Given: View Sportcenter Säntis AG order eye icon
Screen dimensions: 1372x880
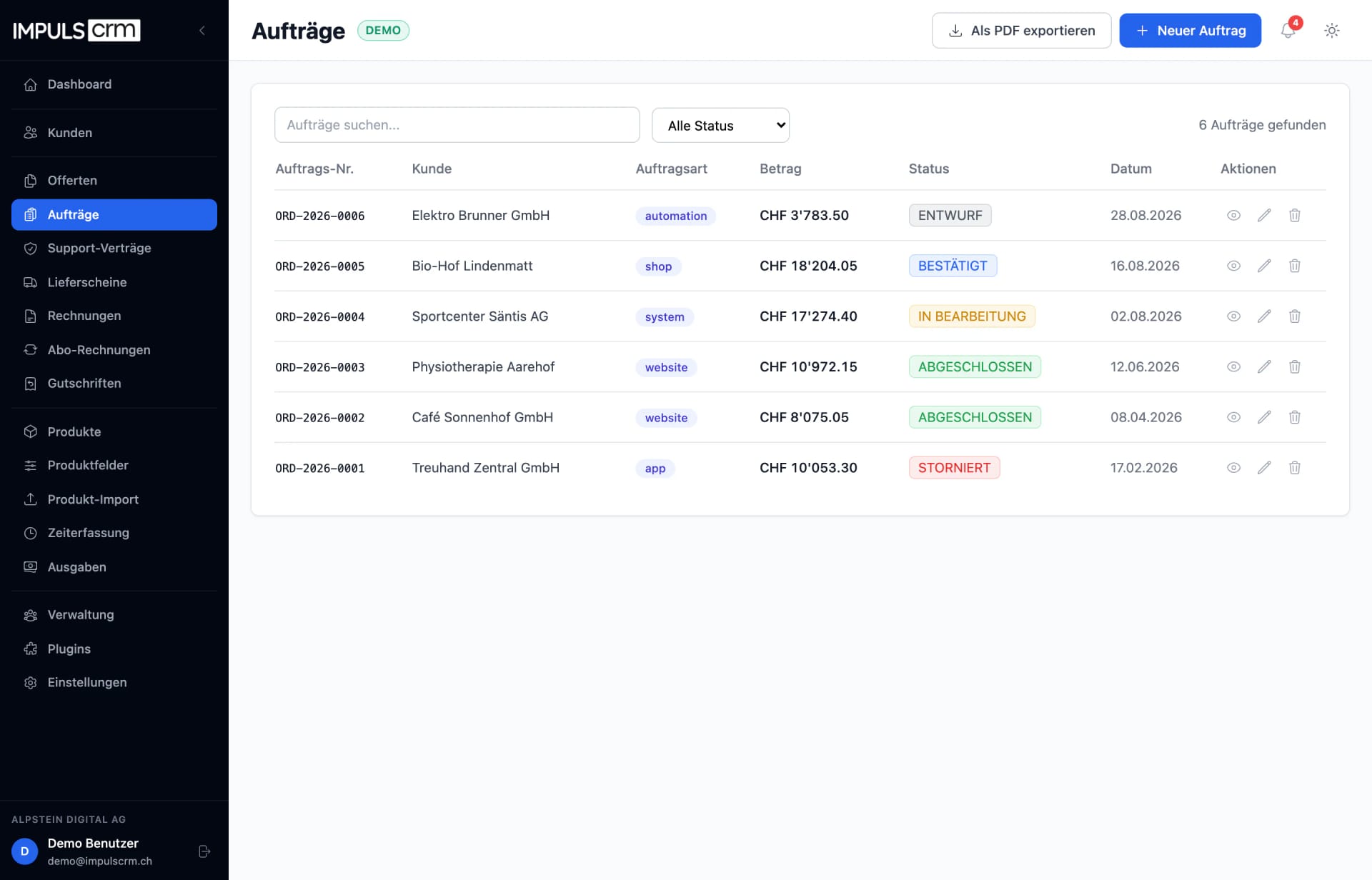Looking at the screenshot, I should pyautogui.click(x=1233, y=316).
